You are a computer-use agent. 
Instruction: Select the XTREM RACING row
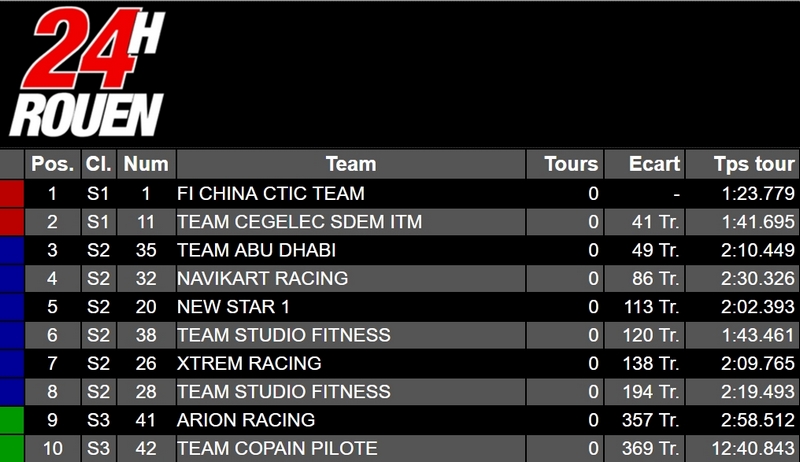400,364
